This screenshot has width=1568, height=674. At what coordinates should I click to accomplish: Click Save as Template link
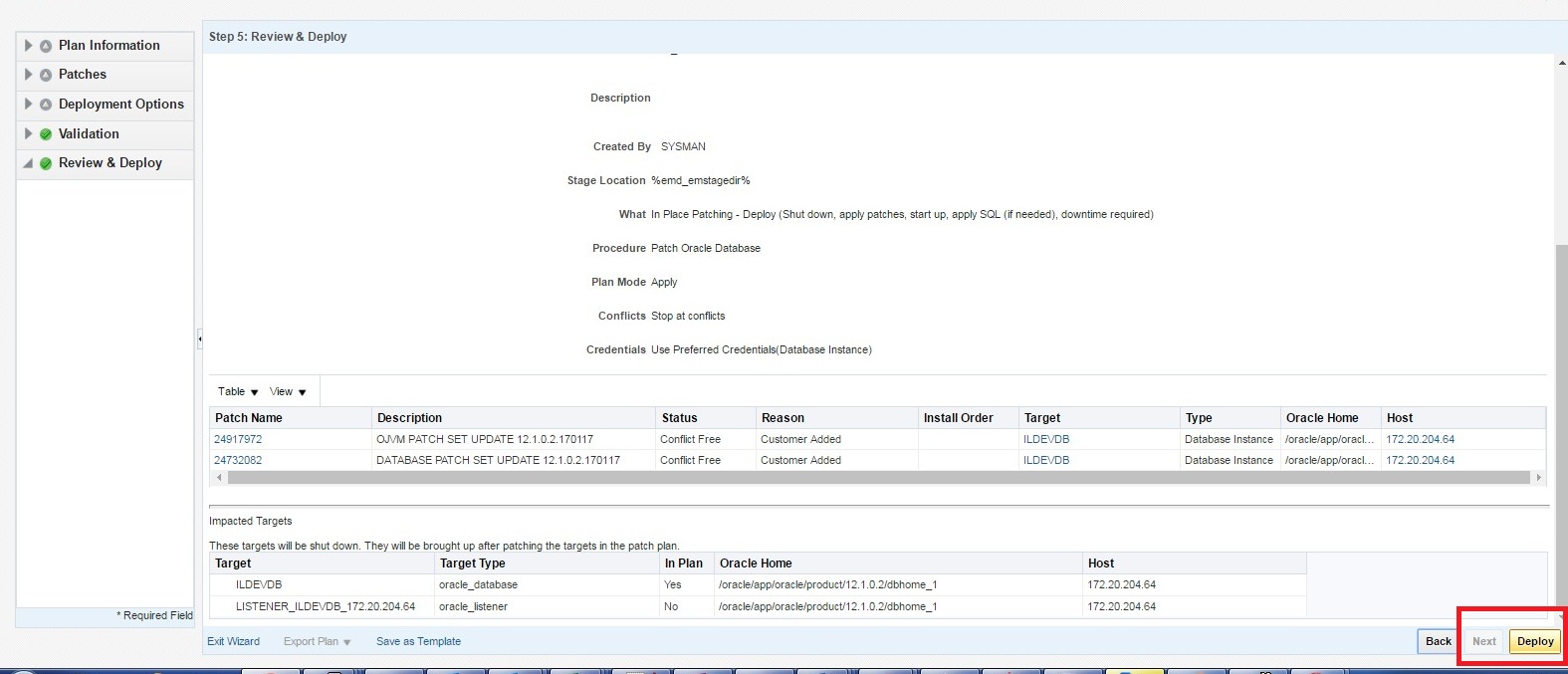418,642
